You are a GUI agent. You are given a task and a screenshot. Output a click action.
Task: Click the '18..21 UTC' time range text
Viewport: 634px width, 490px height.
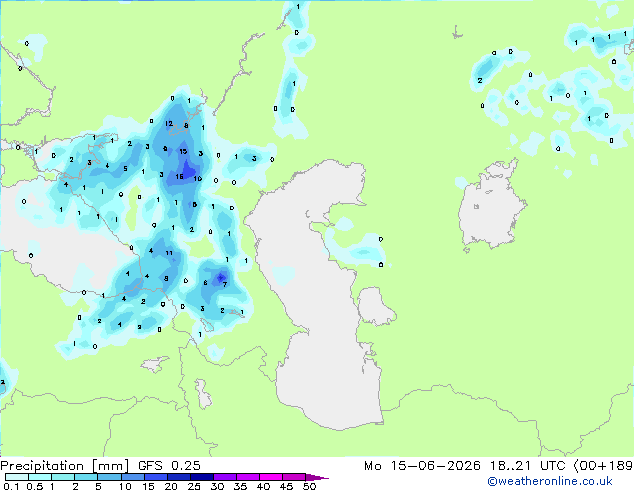[527, 466]
